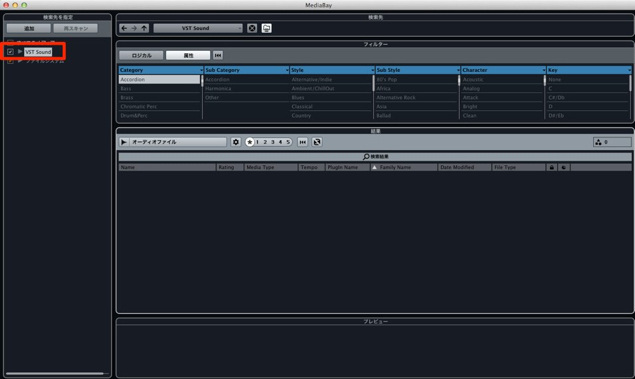This screenshot has height=379, width=635.
Task: Click the folder icon beside VST Sound
Action: coord(266,28)
